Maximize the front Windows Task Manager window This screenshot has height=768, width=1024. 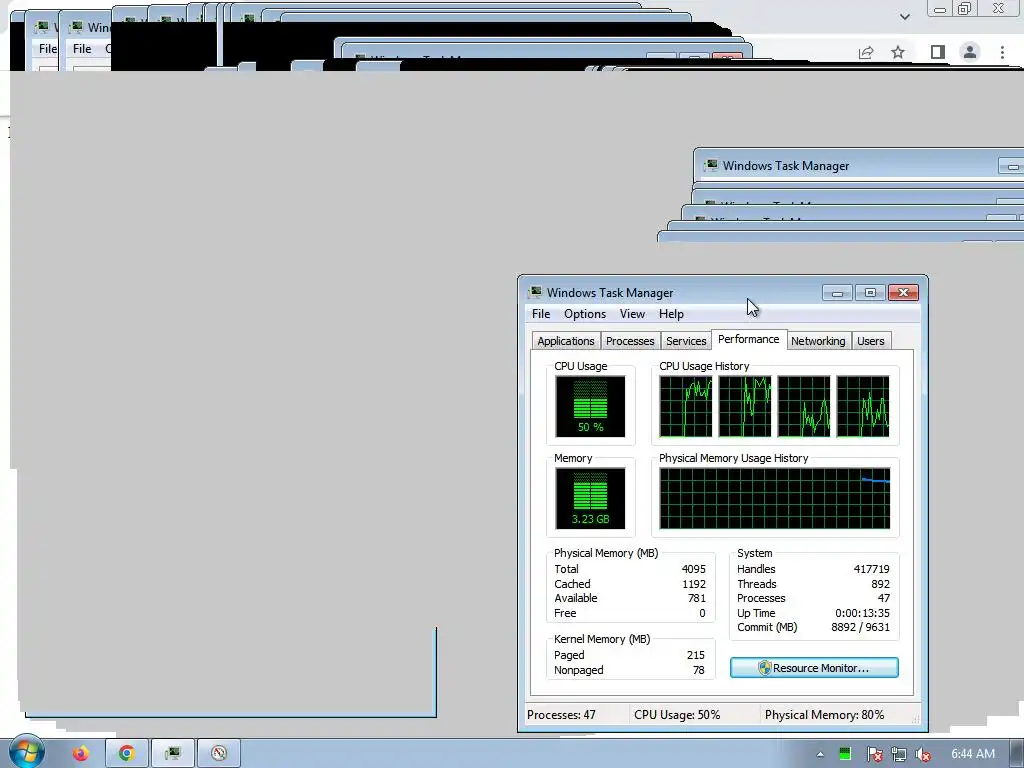(870, 293)
